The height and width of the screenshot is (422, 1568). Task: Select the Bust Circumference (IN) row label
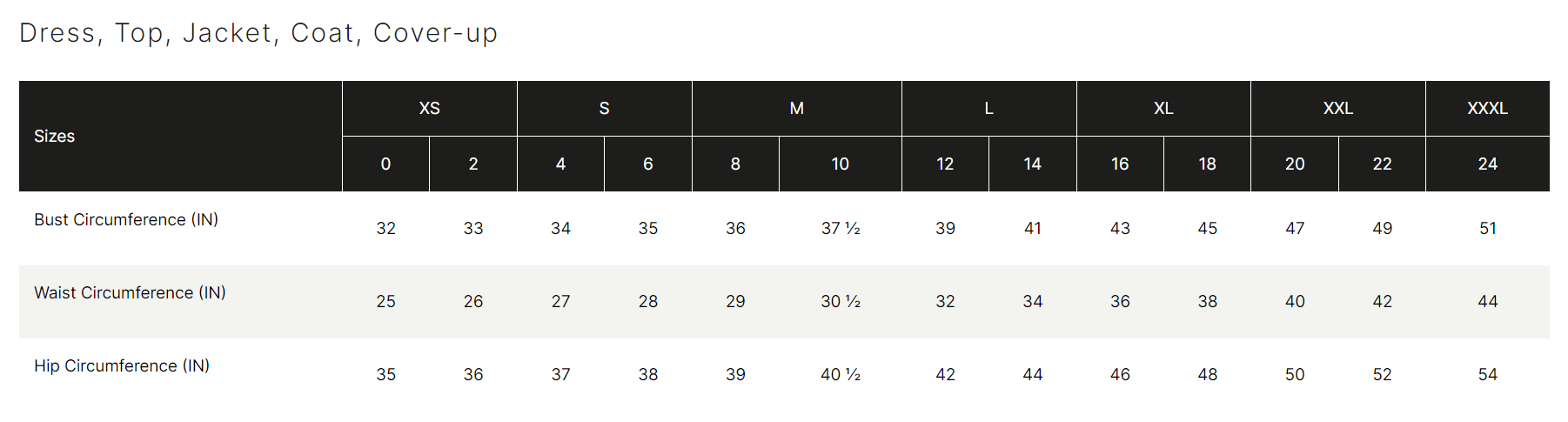click(x=126, y=220)
